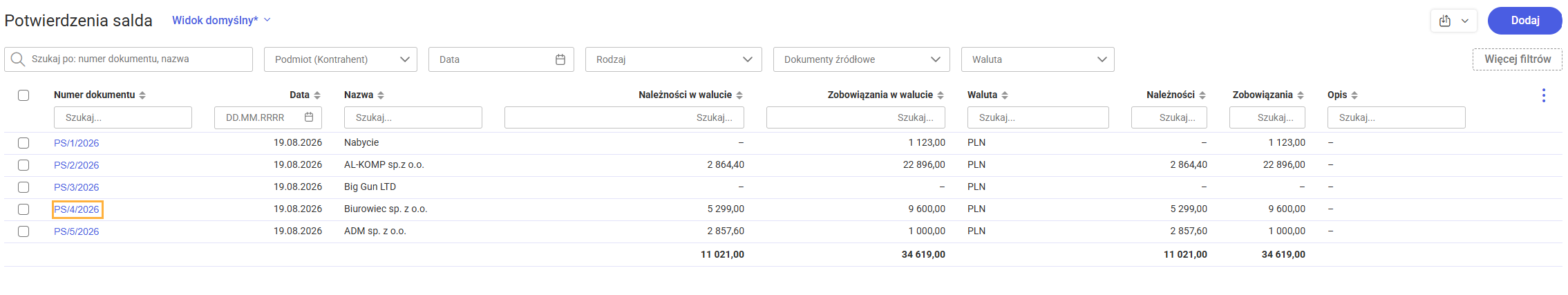This screenshot has width=1568, height=295.
Task: Click calendar icon in DD.MM.RRRR column field
Action: (x=309, y=117)
